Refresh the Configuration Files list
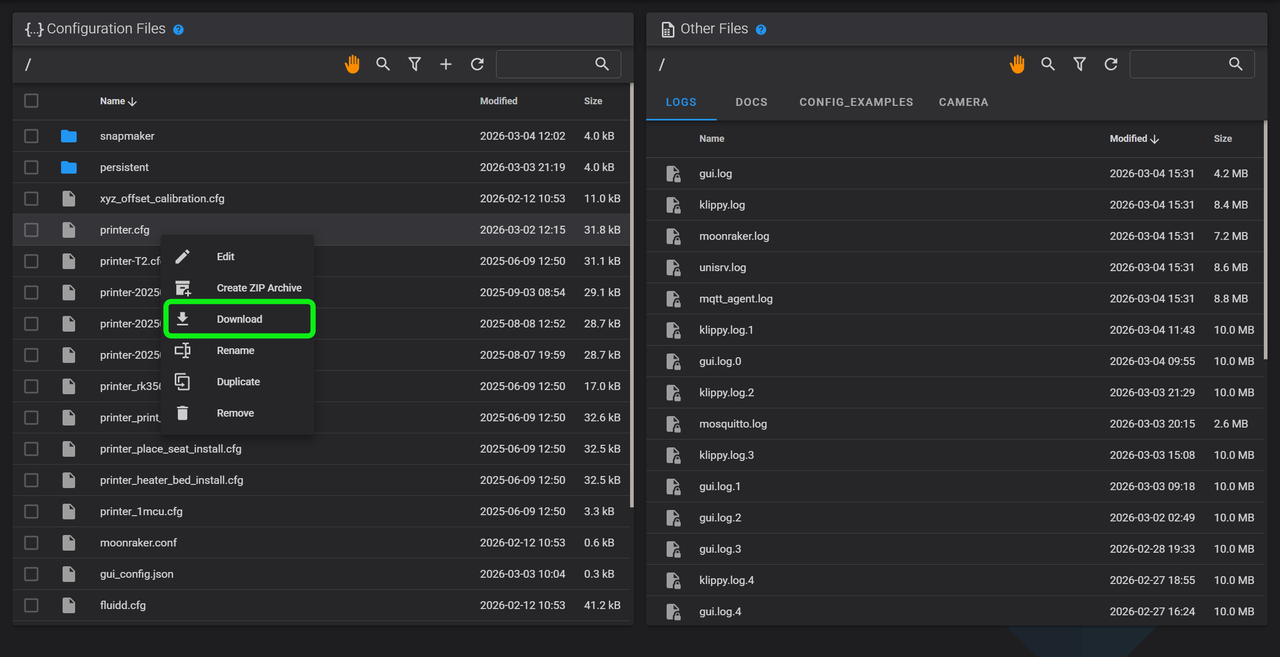The height and width of the screenshot is (657, 1280). pos(477,64)
